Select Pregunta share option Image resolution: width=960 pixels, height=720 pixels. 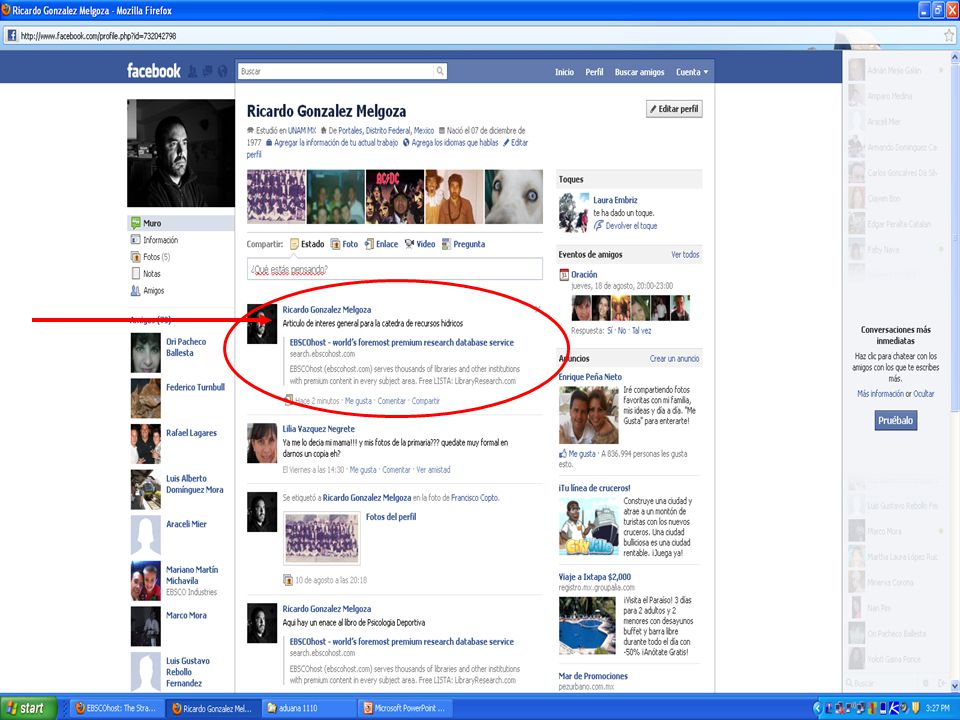click(463, 244)
